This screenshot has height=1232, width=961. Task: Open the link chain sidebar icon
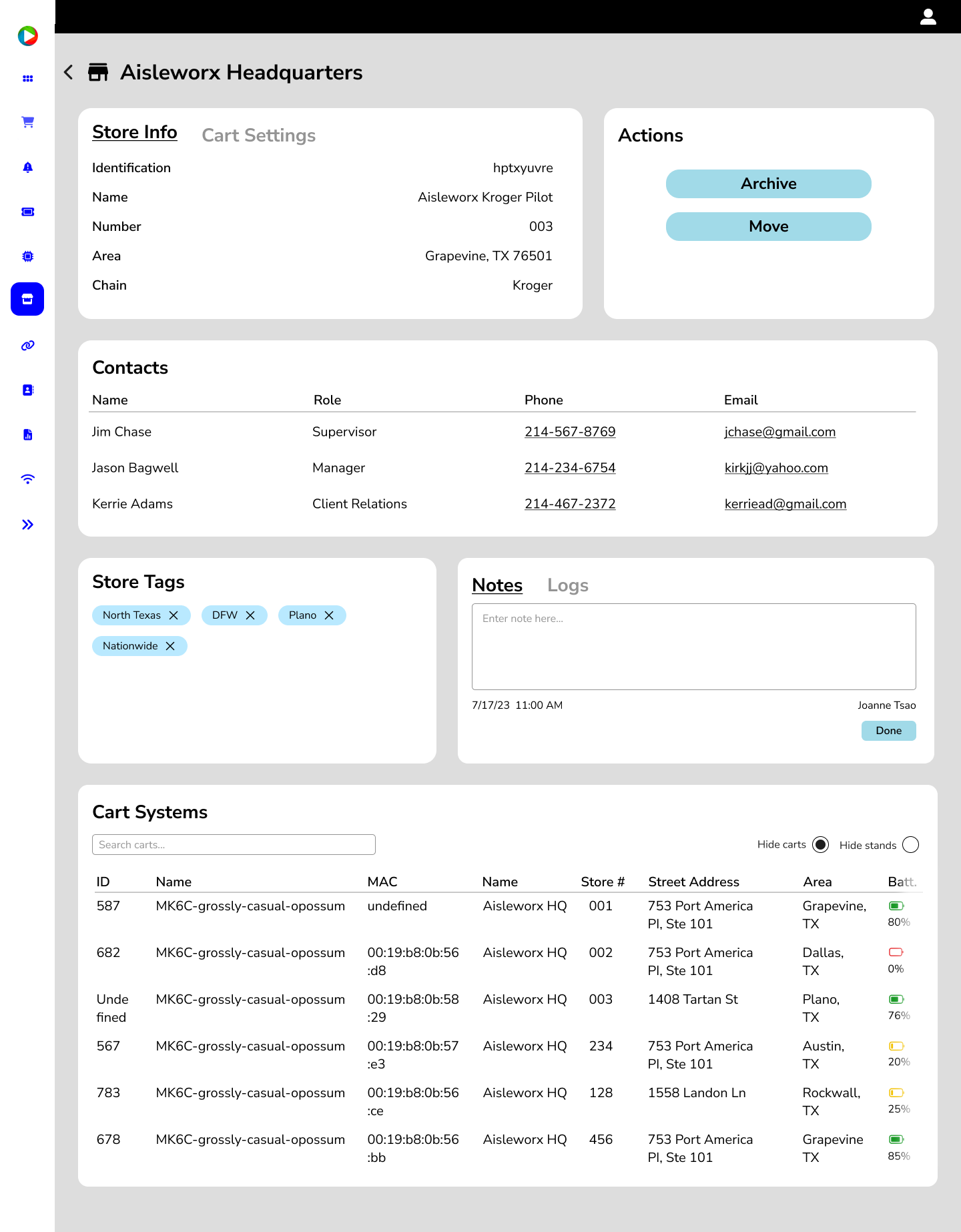tap(27, 346)
